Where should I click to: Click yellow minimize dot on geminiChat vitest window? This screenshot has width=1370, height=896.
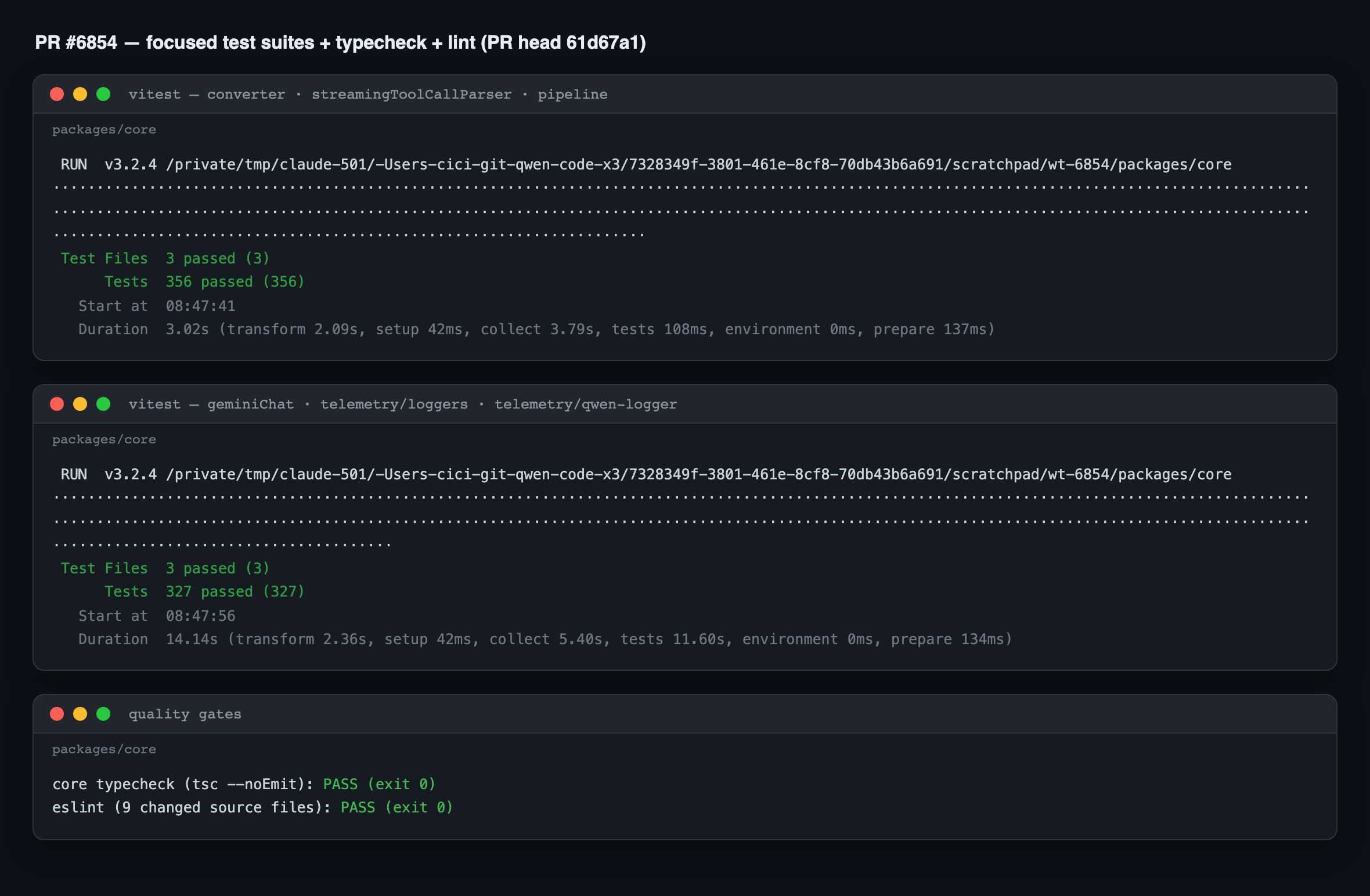point(80,404)
